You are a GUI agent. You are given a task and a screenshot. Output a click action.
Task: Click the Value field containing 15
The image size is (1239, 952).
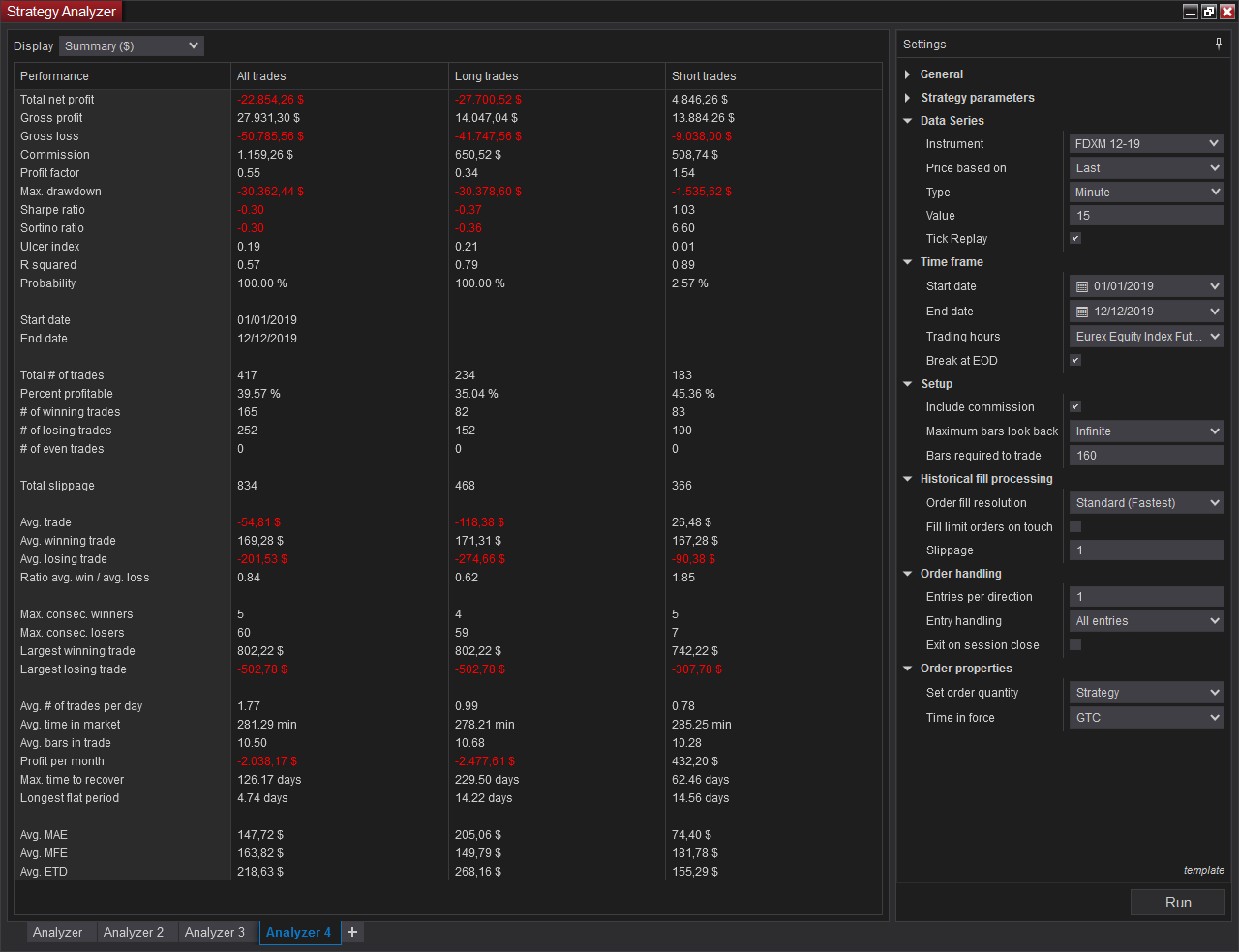pos(1147,216)
